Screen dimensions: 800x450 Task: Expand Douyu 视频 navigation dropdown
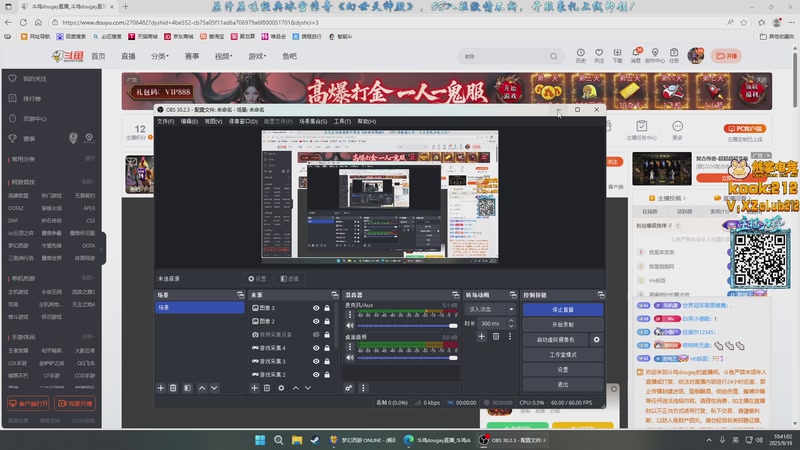pos(223,56)
